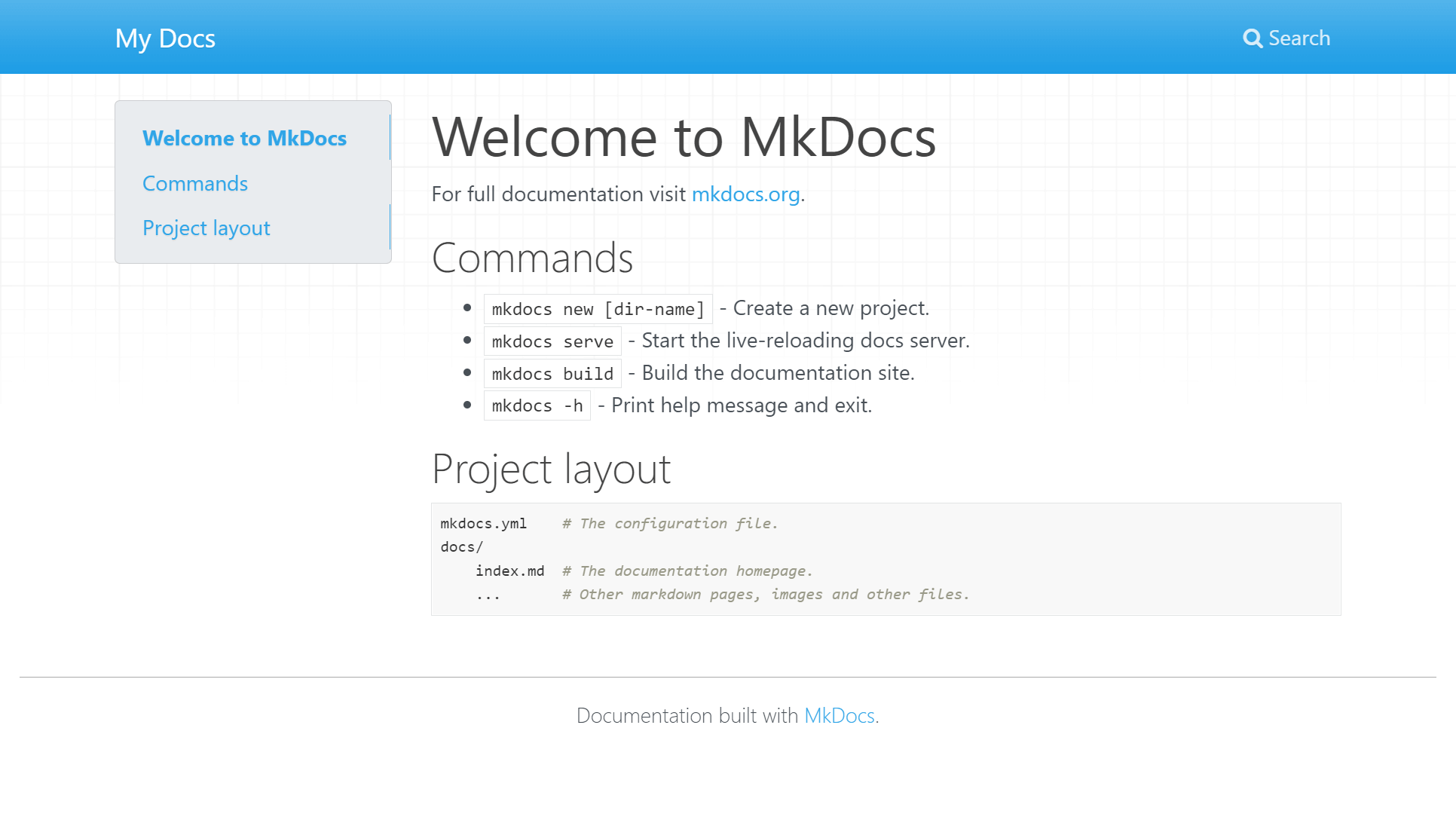Click the Commands section heading

pyautogui.click(x=532, y=259)
